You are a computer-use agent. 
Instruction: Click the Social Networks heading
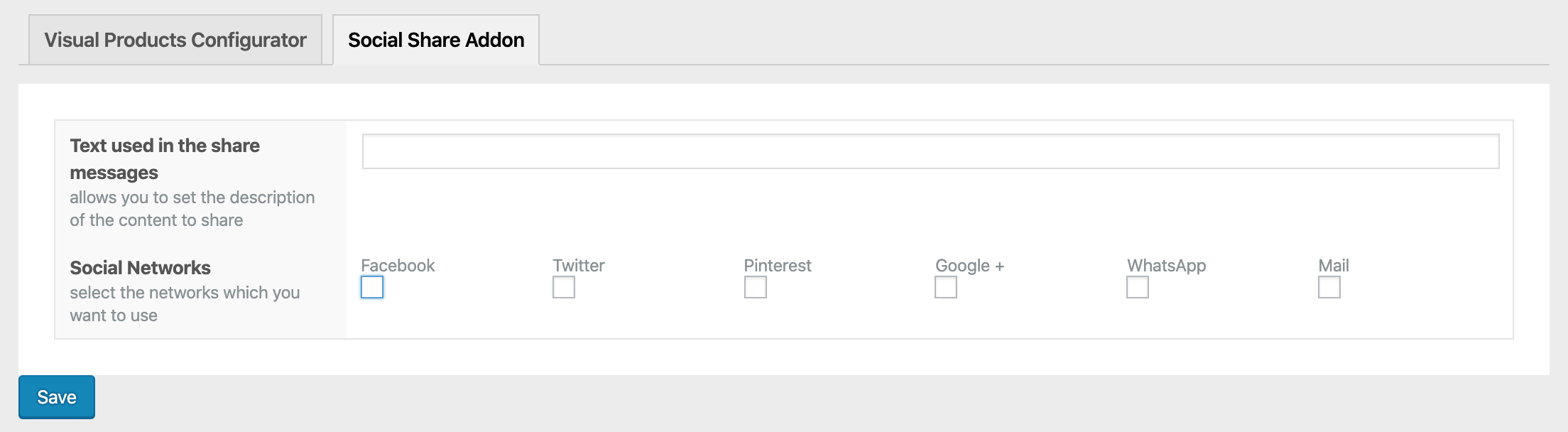click(x=141, y=268)
